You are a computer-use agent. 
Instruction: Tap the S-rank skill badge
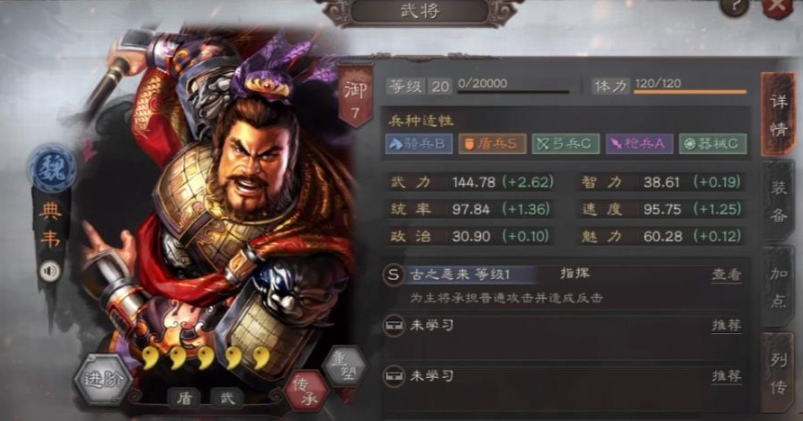393,275
